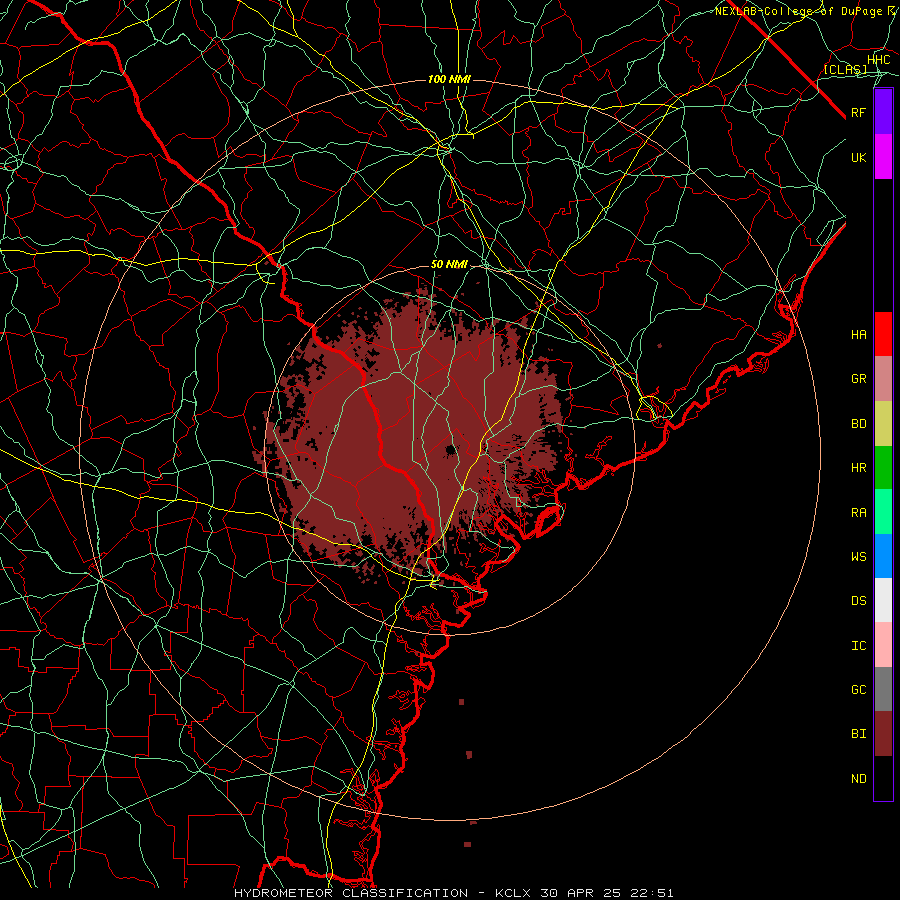This screenshot has width=900, height=900.
Task: Click the 50 NMI range ring label
Action: (449, 264)
